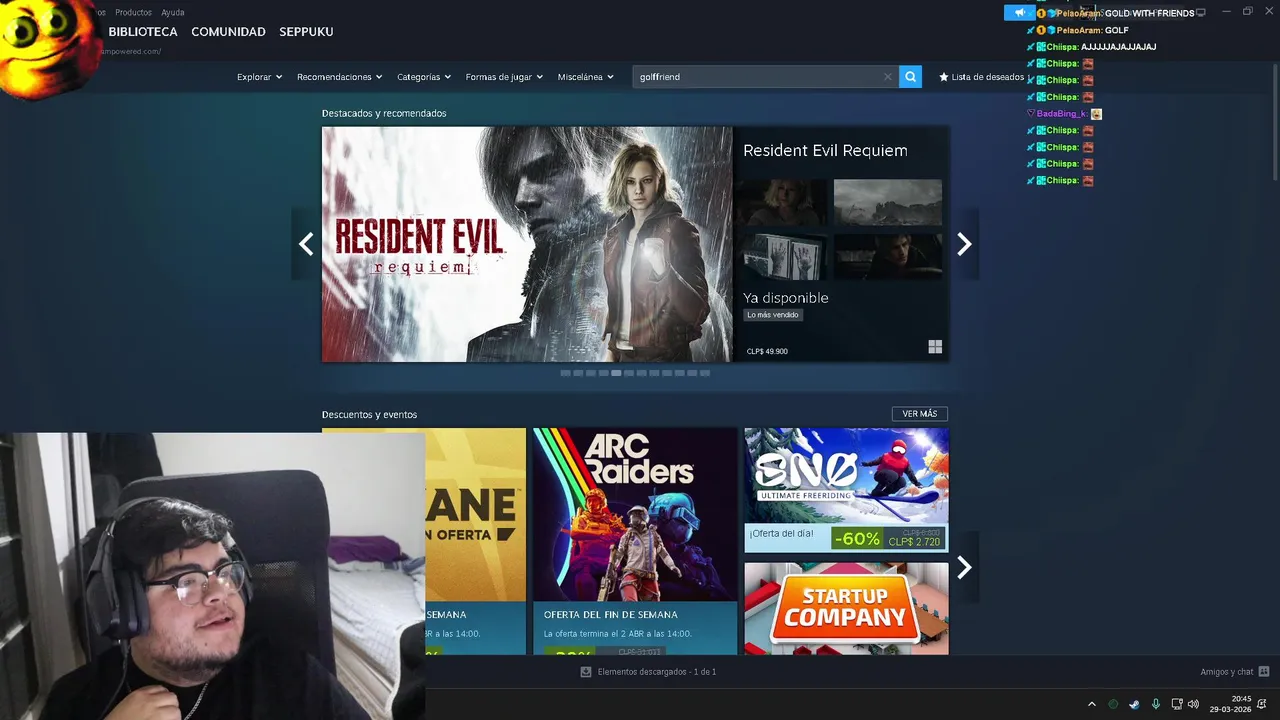Open the downloads icon in bottom bar

[586, 672]
